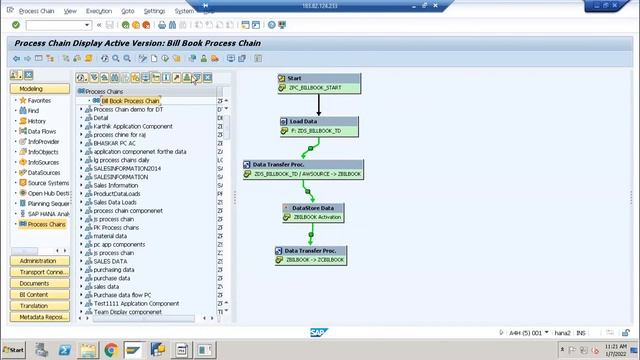Click the Translation button

click(x=40, y=306)
